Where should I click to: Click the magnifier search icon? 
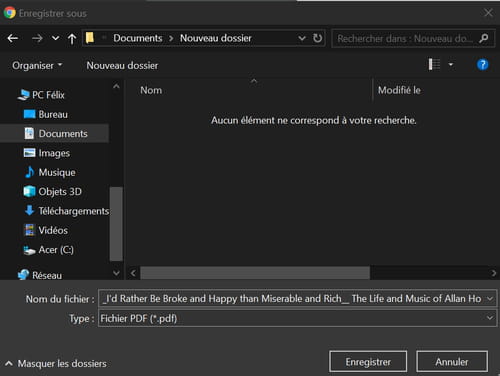pos(484,38)
